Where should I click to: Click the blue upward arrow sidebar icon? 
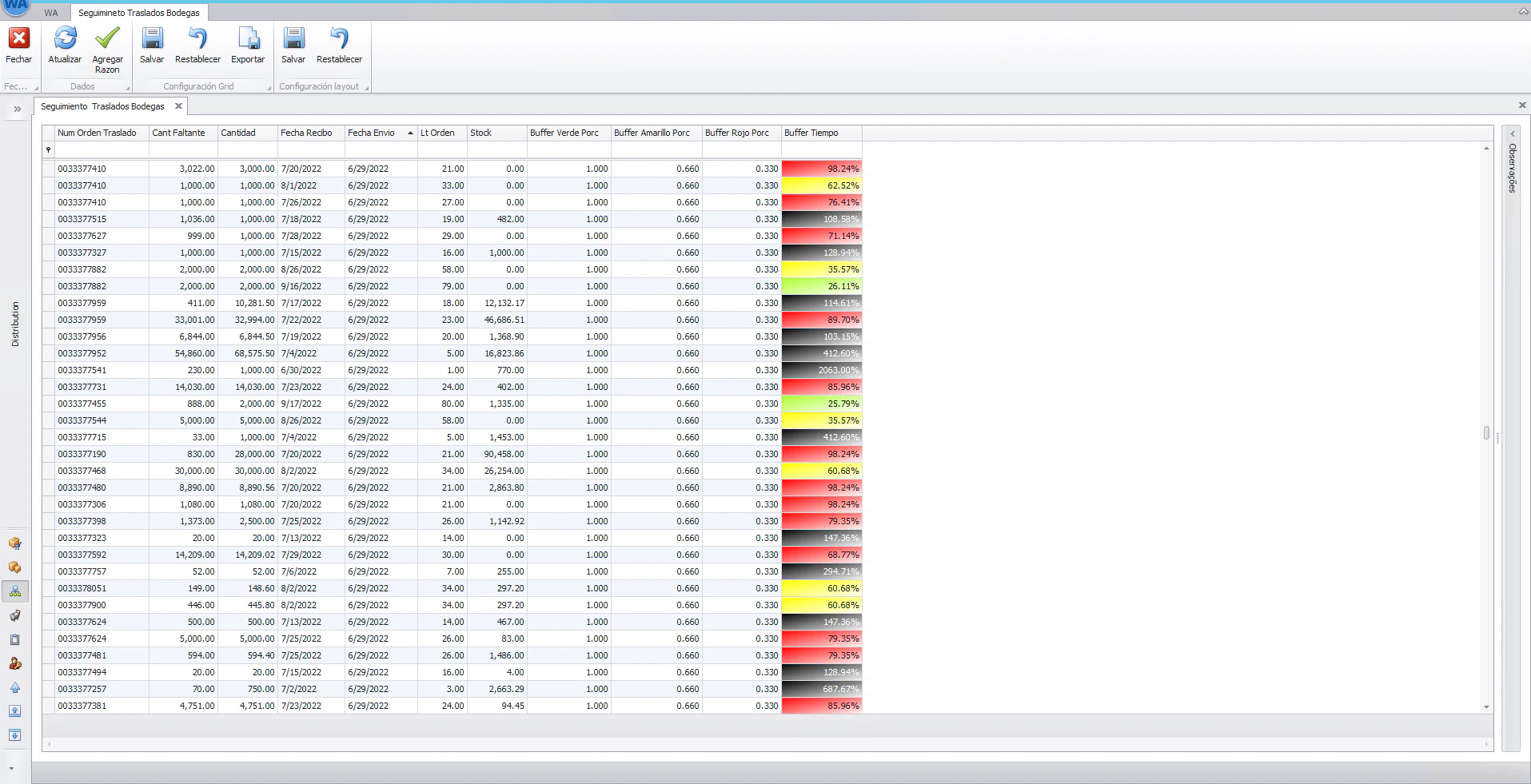pos(14,688)
